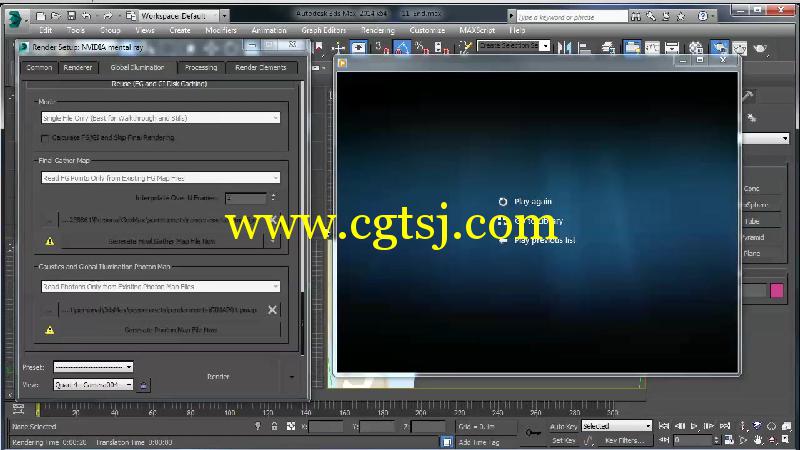The width and height of the screenshot is (800, 450).
Task: Click the Render Setup toolbar icon
Action: tap(719, 48)
